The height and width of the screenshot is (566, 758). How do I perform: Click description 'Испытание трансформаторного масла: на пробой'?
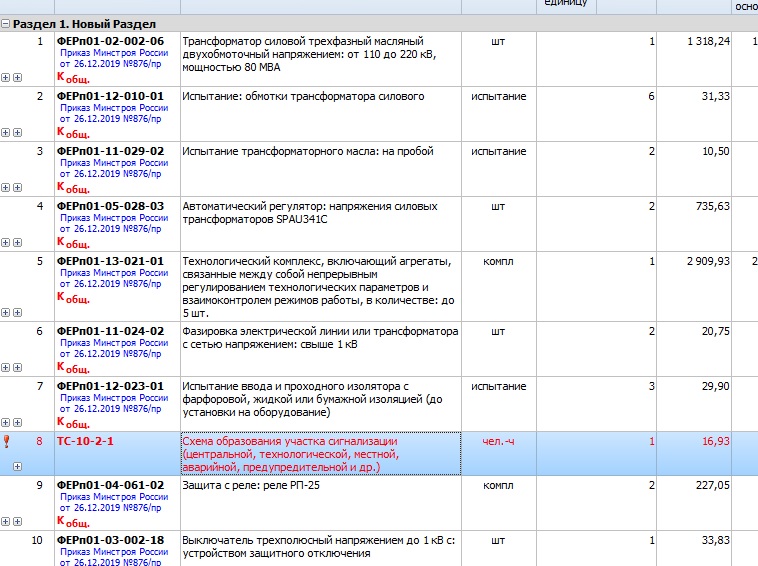(308, 152)
